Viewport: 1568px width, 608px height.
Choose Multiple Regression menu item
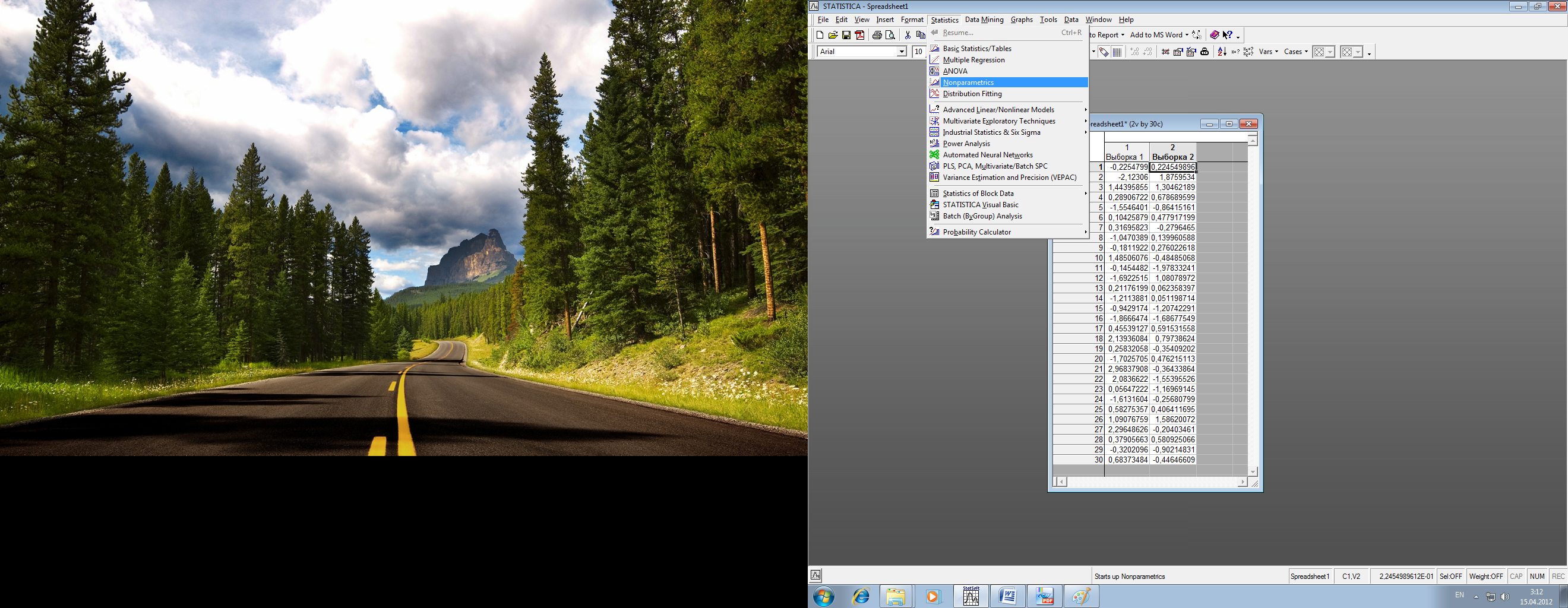tap(1008, 59)
